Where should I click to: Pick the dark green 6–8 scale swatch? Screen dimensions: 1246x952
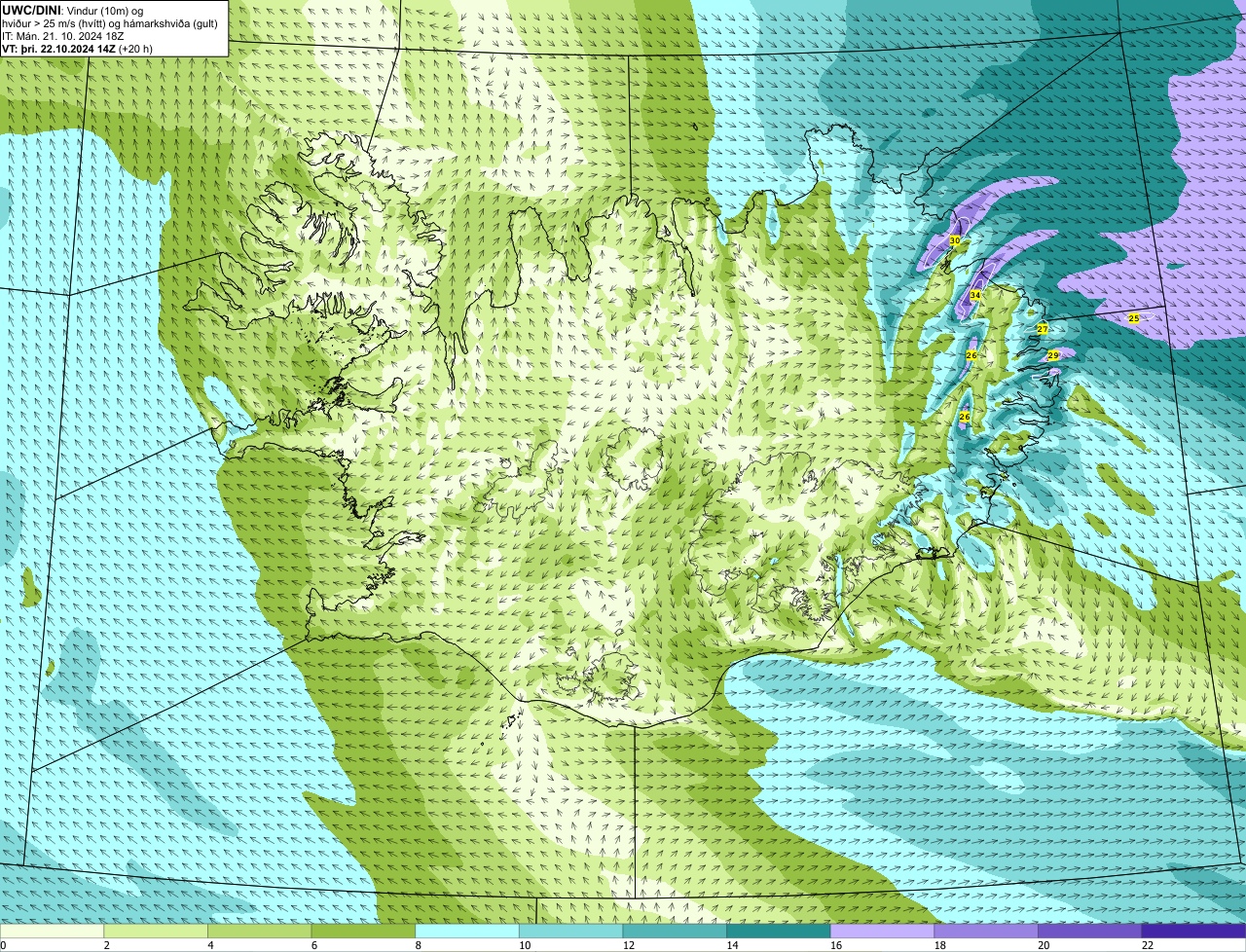pyautogui.click(x=363, y=931)
